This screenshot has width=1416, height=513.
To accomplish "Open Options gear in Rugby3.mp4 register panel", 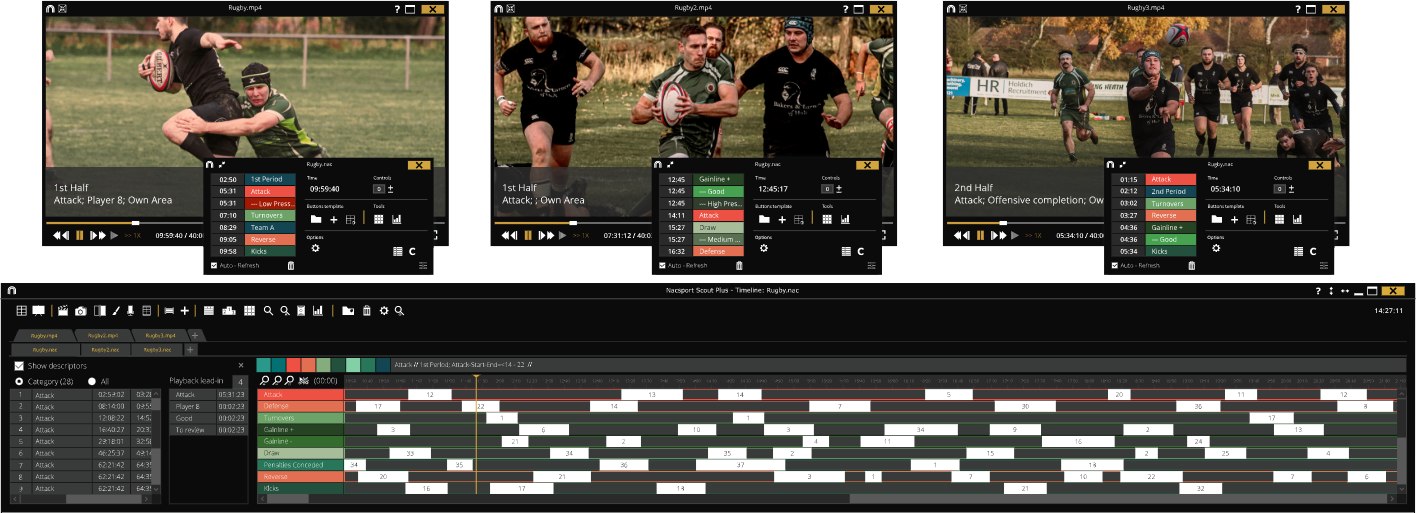I will click(1216, 248).
